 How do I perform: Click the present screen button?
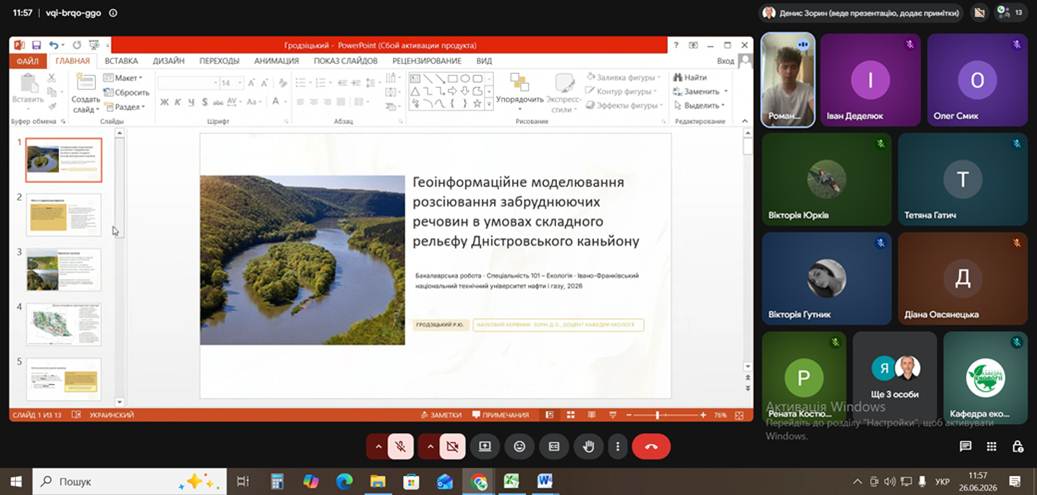click(x=485, y=447)
